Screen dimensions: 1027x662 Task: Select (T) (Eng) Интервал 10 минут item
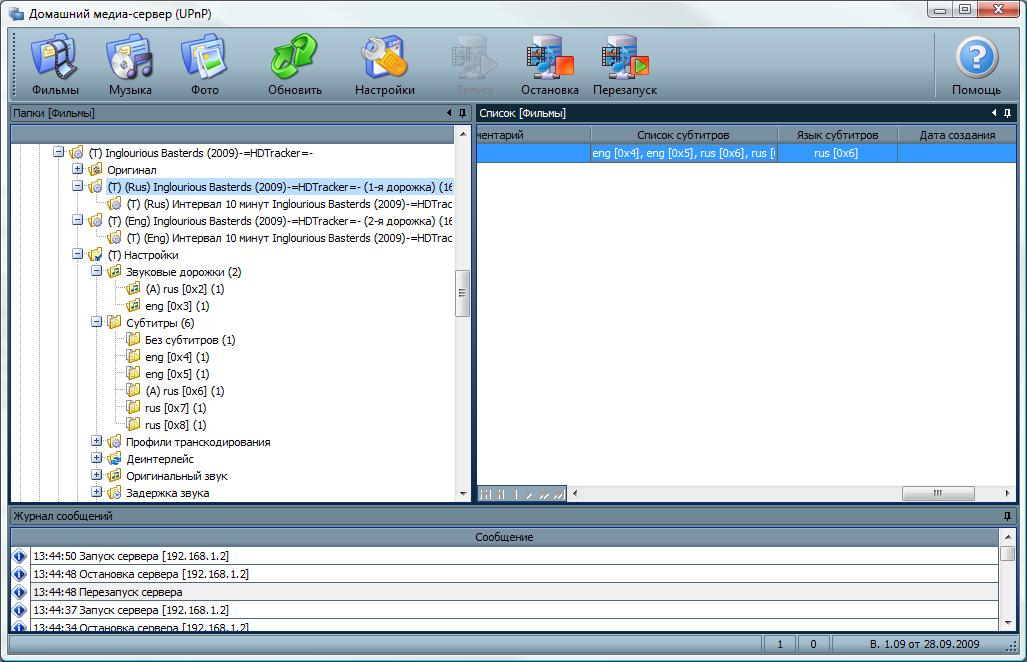coord(289,238)
